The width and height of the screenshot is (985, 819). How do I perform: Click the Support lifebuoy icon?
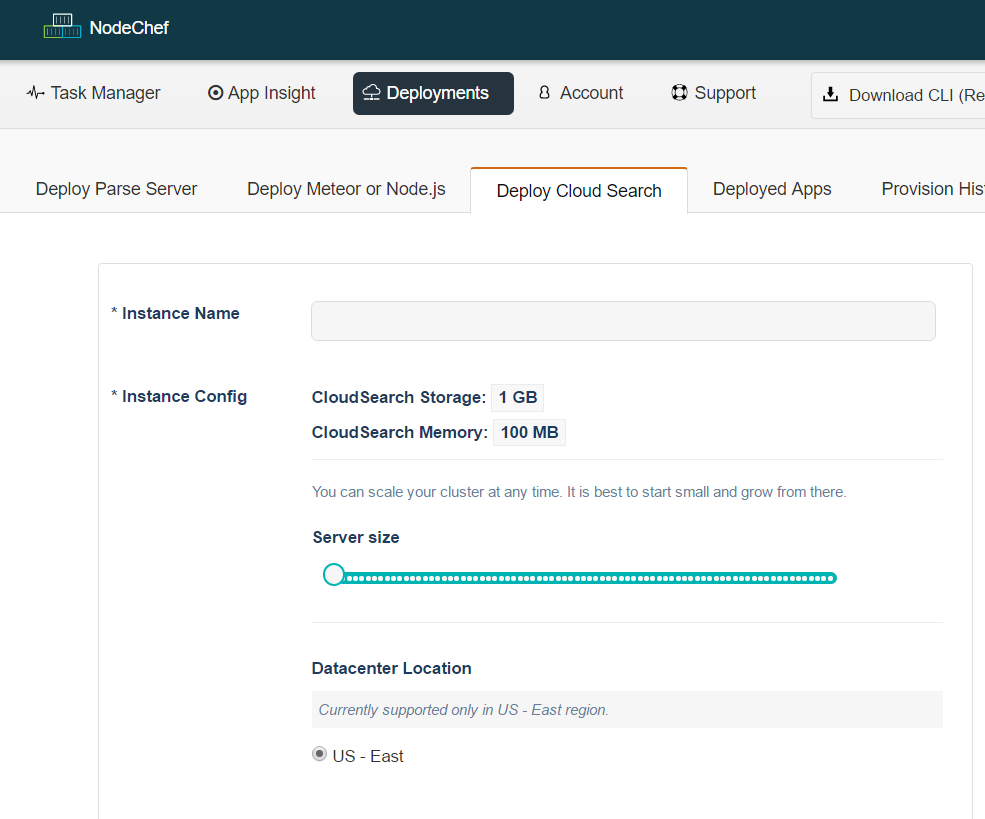(x=679, y=92)
